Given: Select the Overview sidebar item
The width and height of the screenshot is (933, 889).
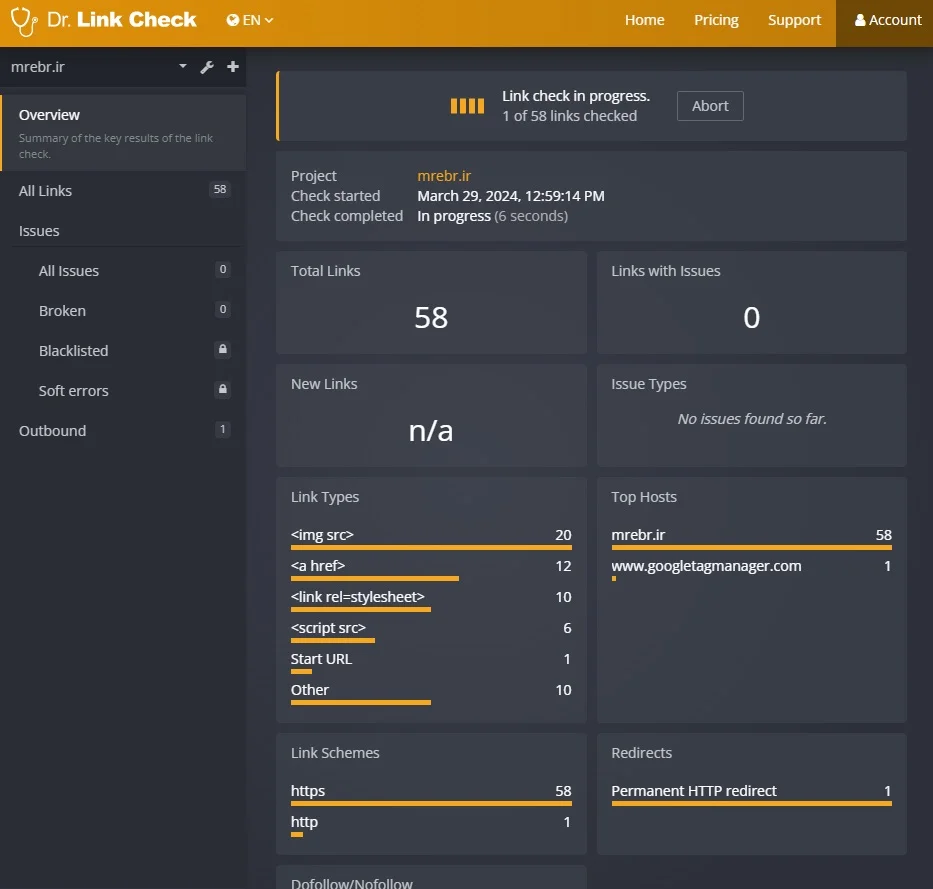Looking at the screenshot, I should pyautogui.click(x=123, y=133).
